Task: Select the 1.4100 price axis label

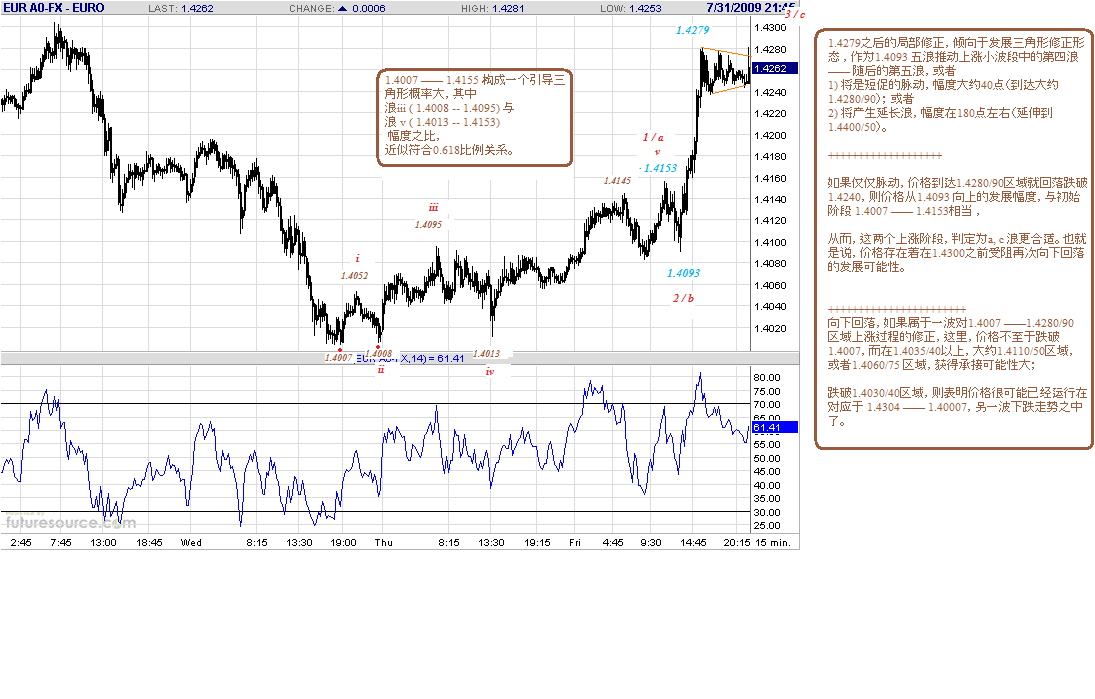Action: point(770,242)
